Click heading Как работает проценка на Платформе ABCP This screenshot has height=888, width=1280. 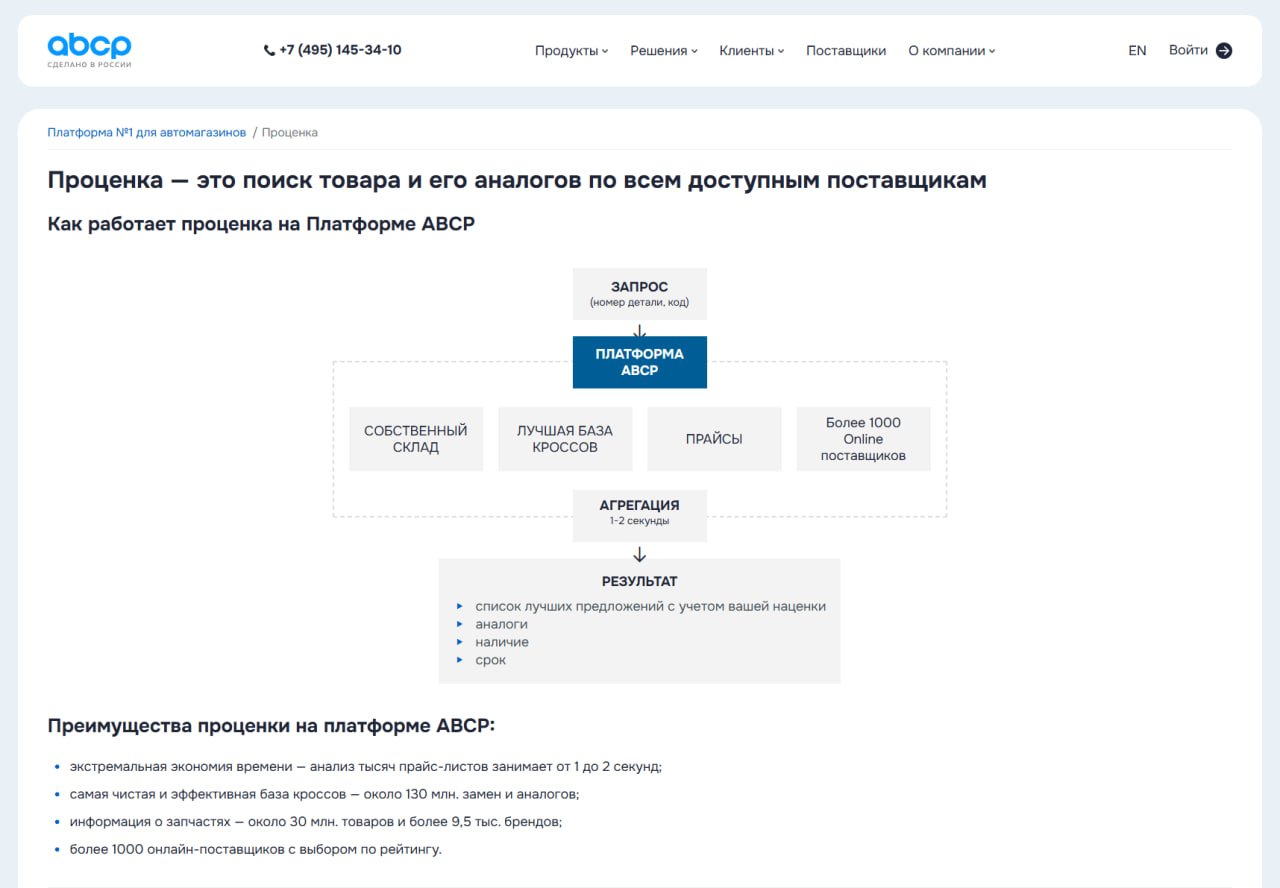[x=261, y=224]
